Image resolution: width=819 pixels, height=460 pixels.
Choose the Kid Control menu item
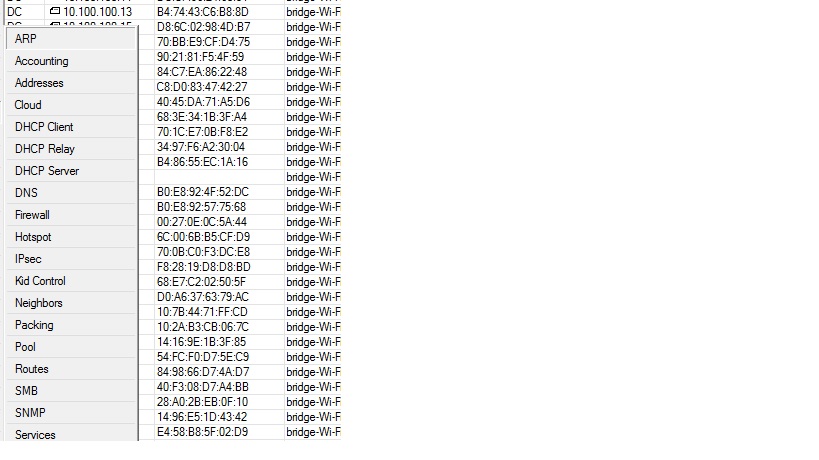click(72, 280)
